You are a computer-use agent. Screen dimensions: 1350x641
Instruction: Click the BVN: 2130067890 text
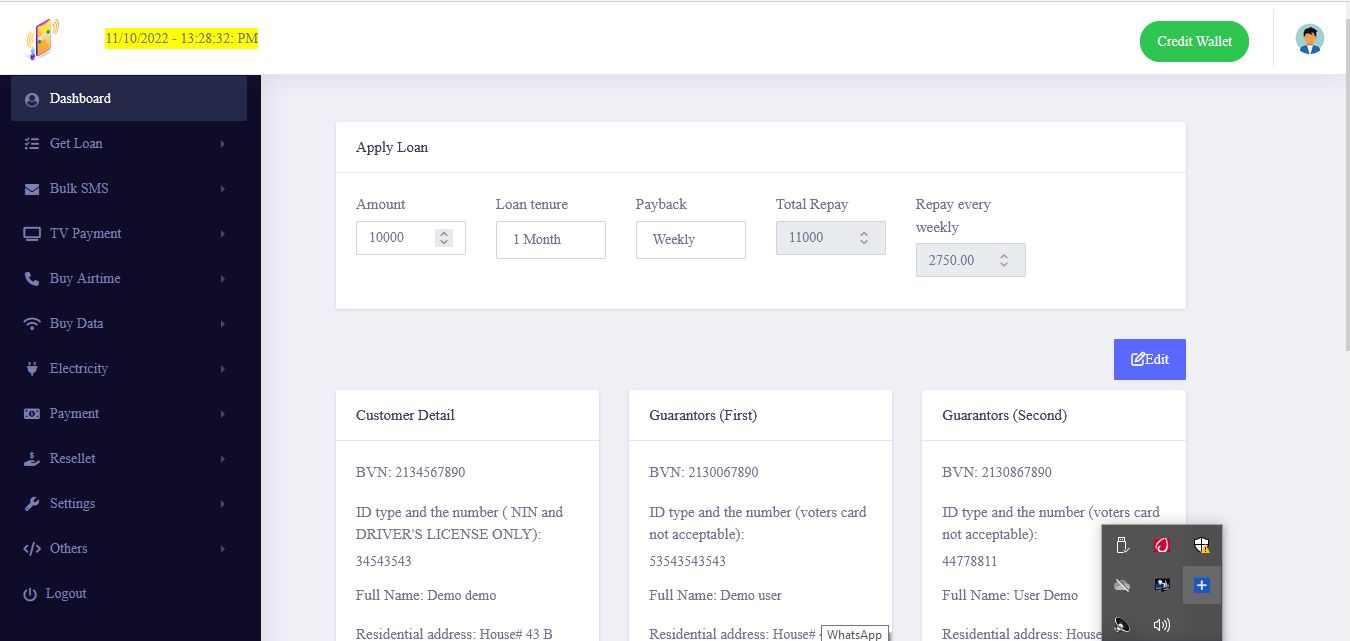tap(704, 472)
